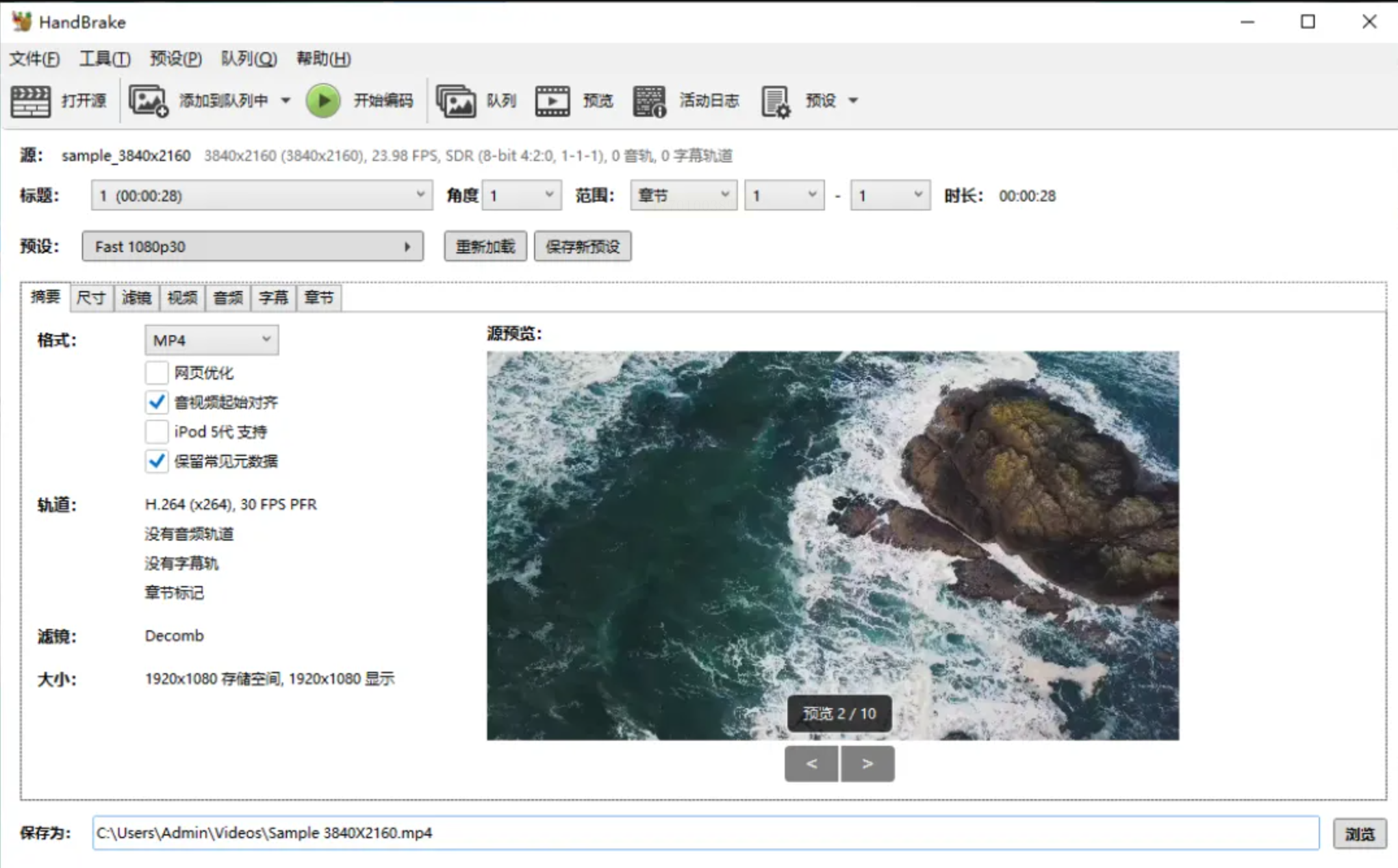Open the 章节 range type dropdown
1398x868 pixels.
pos(683,195)
